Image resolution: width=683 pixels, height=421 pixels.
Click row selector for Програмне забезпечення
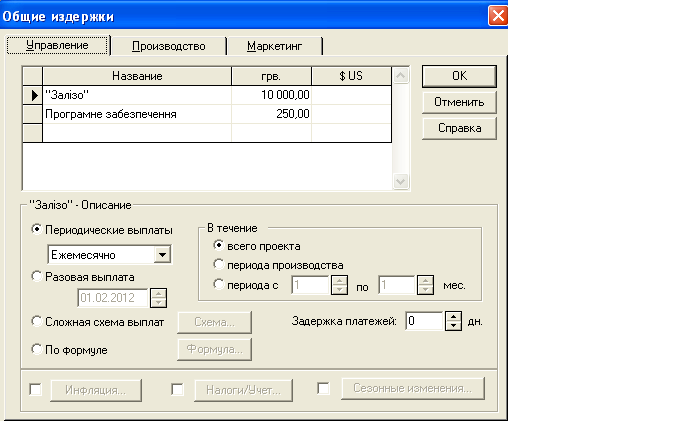33,114
